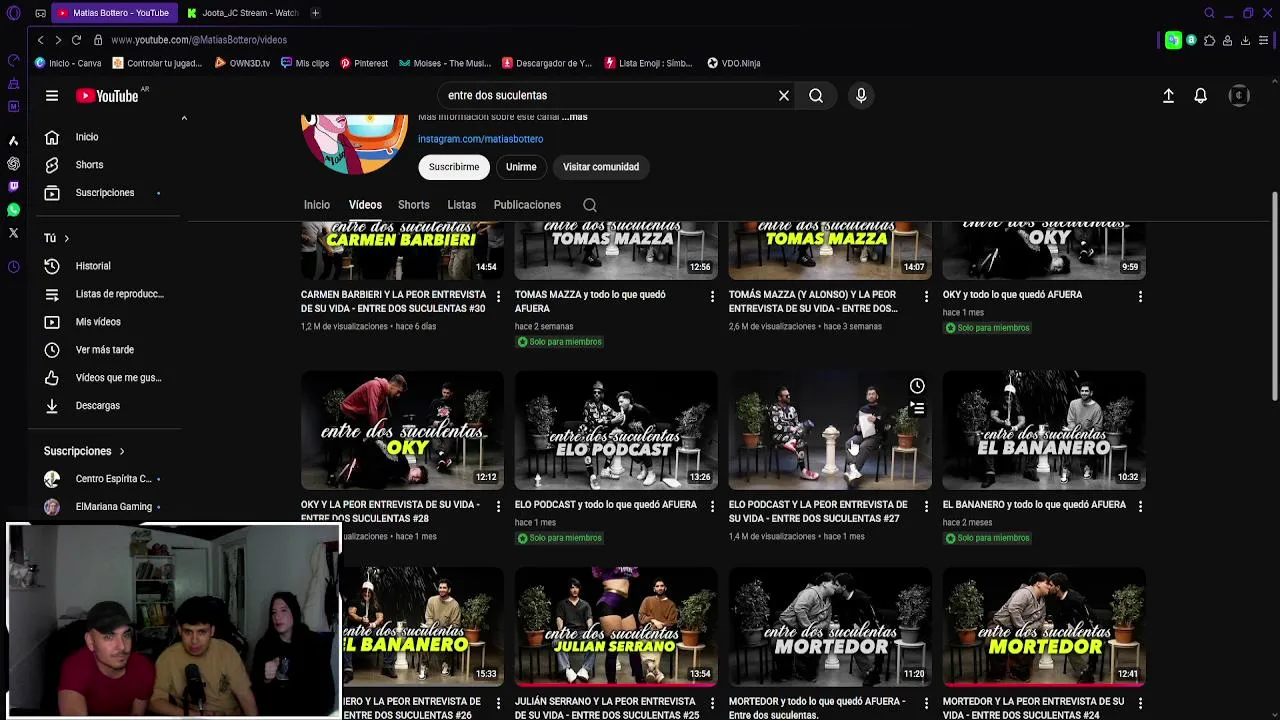Open options for Carmen Barbieri video
Image resolution: width=1280 pixels, height=720 pixels.
498,296
